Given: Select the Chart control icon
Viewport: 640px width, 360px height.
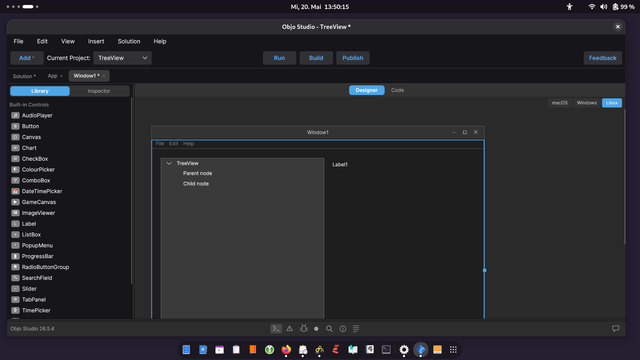Looking at the screenshot, I should (15, 148).
